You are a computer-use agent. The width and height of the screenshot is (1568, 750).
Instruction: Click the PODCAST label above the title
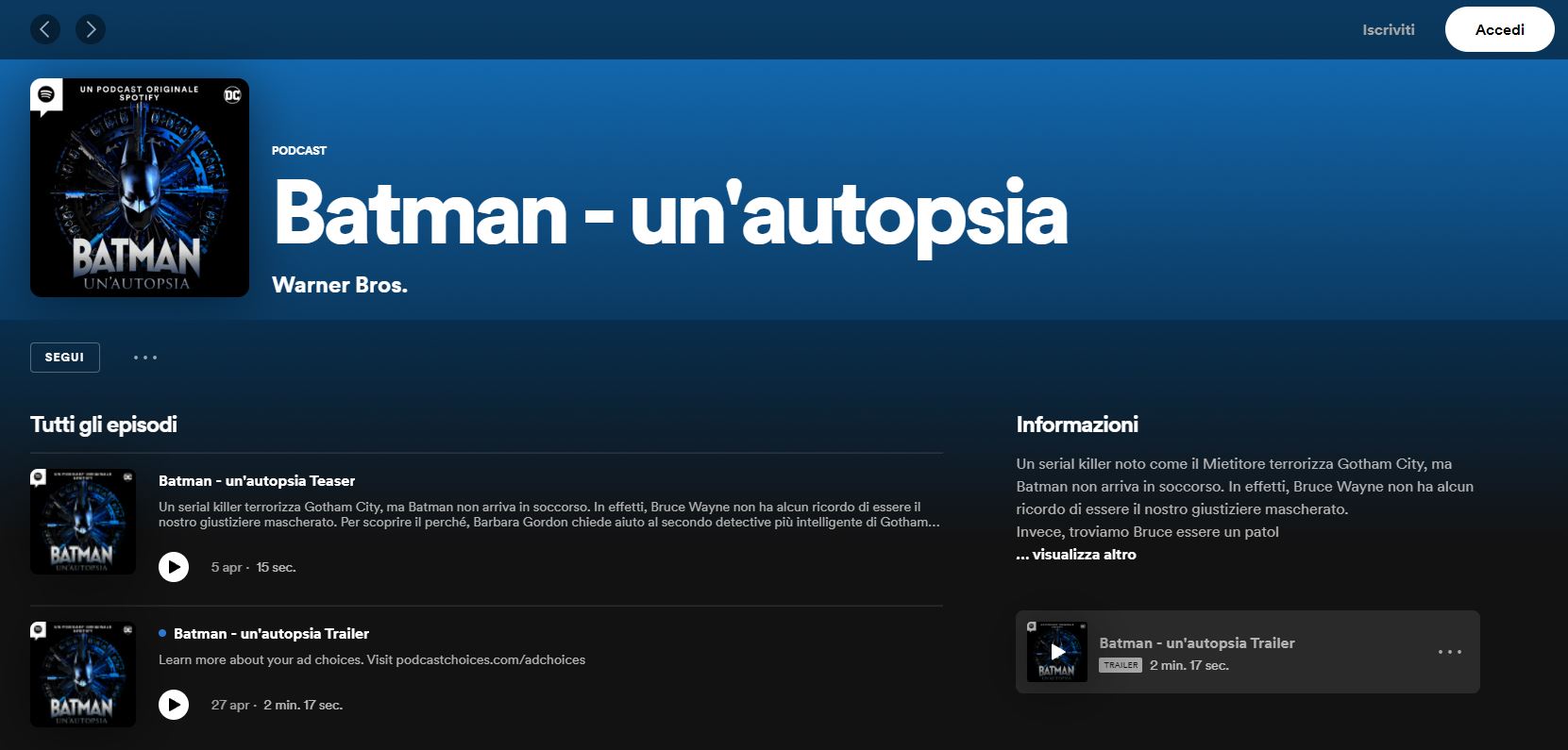[x=299, y=150]
